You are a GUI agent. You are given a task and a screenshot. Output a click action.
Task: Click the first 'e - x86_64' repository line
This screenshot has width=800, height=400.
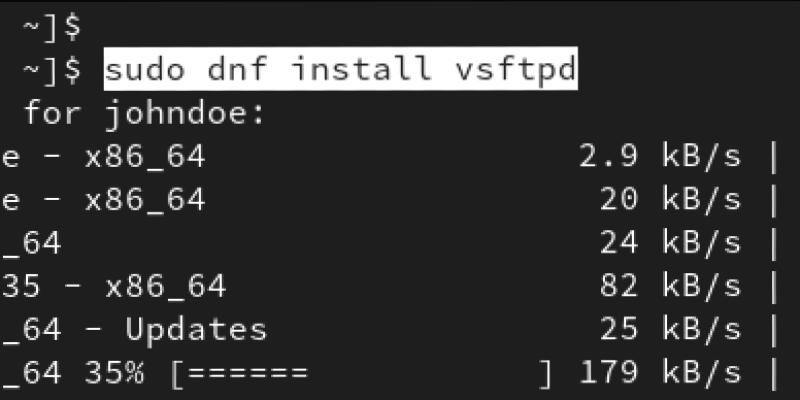click(103, 157)
